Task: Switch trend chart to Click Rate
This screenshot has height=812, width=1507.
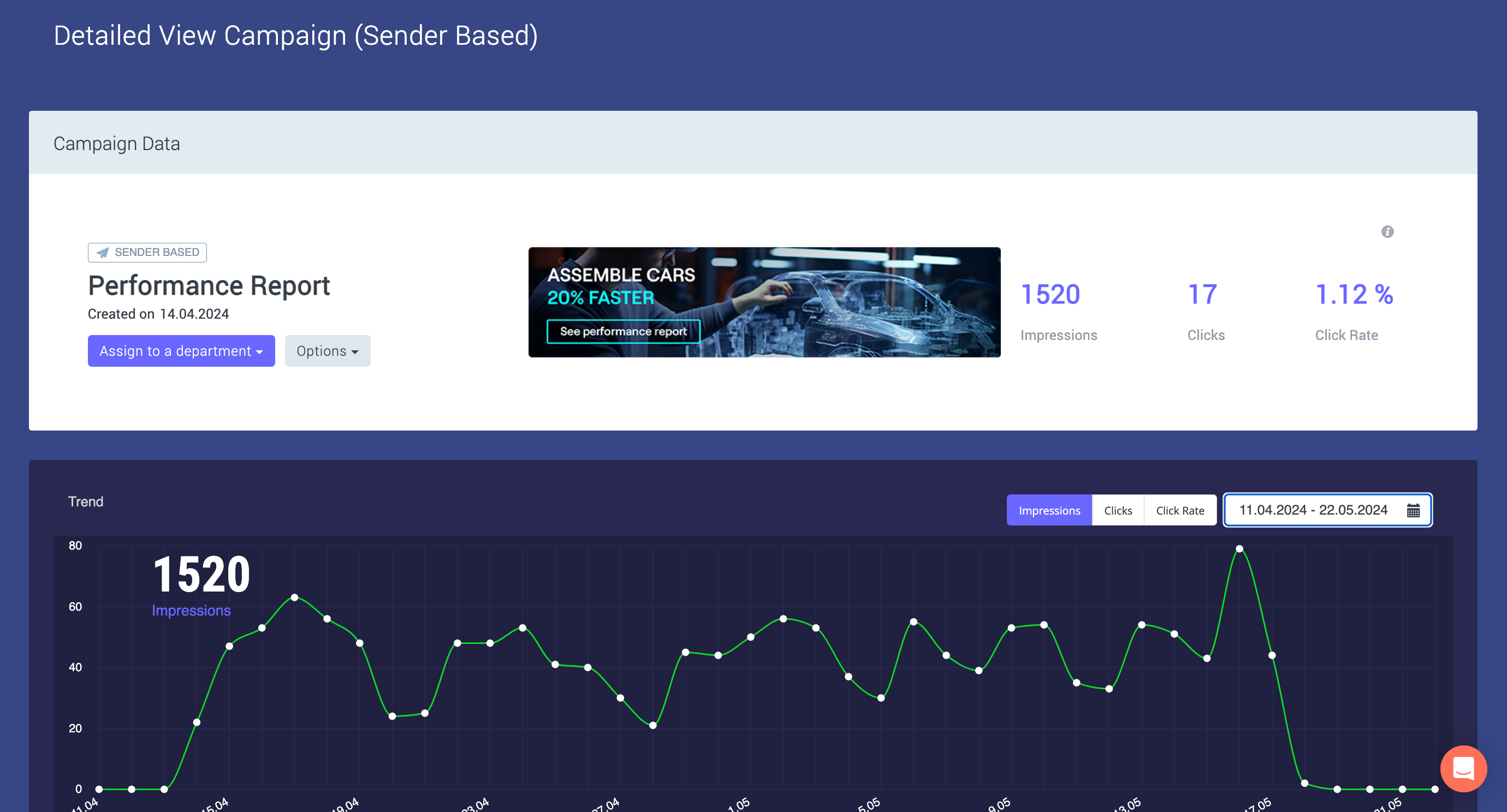Action: tap(1179, 510)
